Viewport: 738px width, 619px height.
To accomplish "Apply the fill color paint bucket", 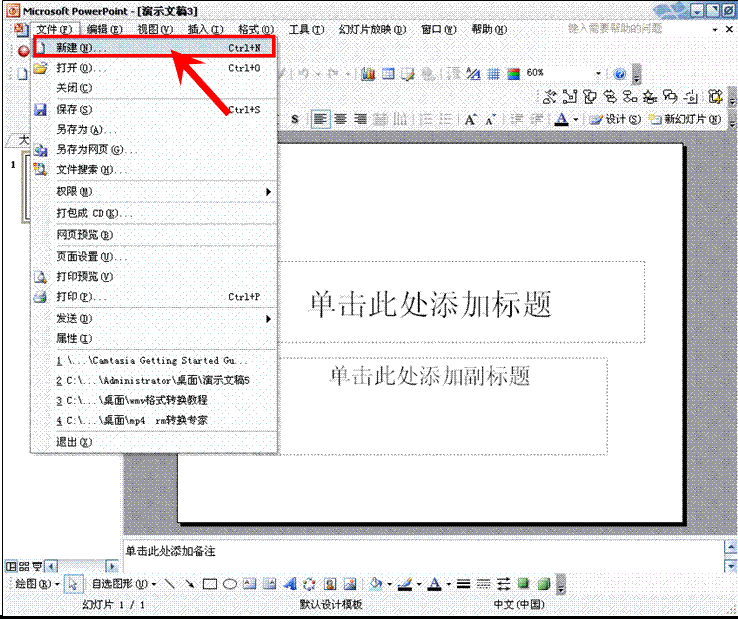I will coord(376,584).
